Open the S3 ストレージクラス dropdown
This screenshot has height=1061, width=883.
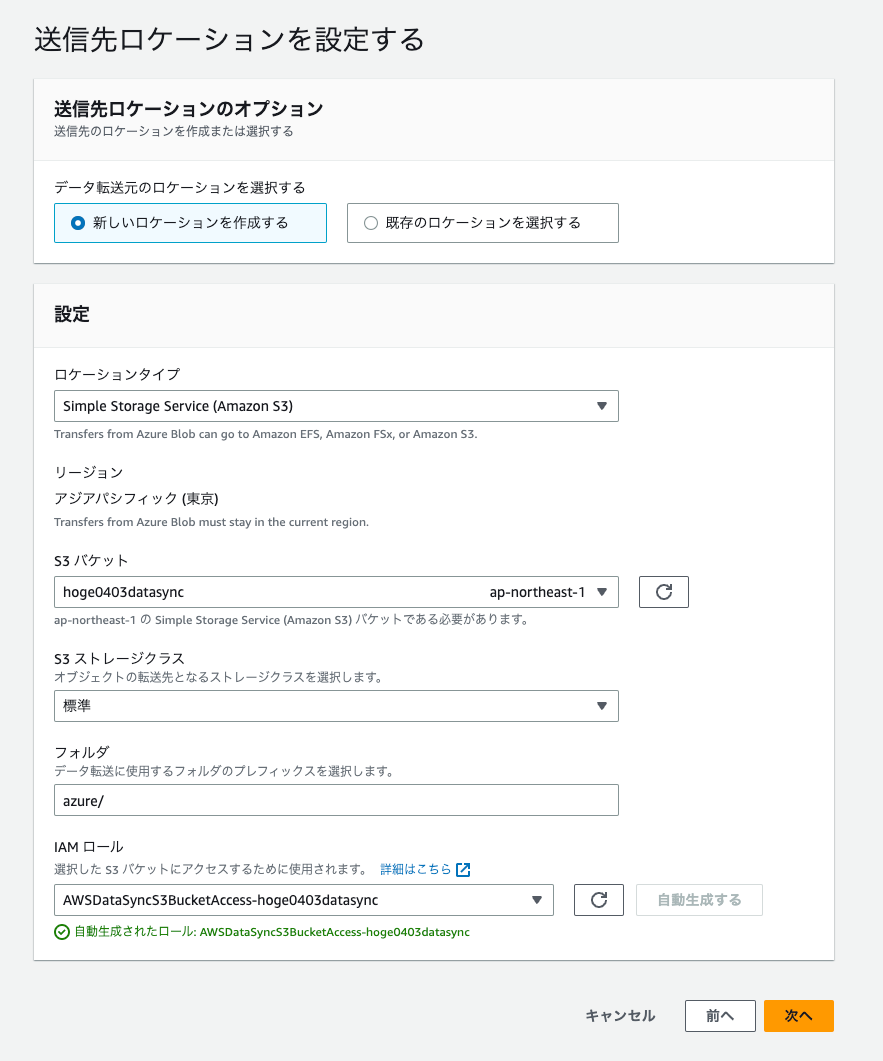602,705
